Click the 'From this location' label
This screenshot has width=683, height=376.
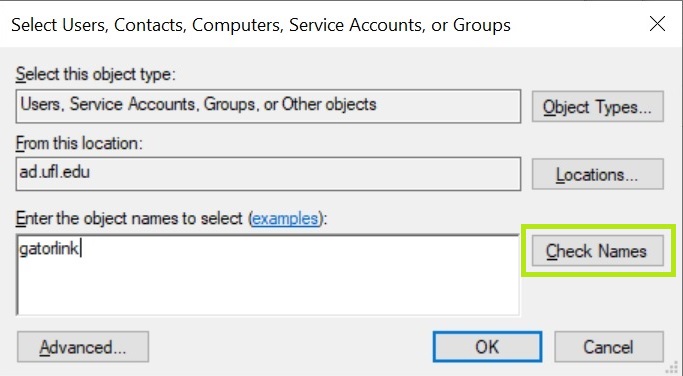click(x=79, y=143)
